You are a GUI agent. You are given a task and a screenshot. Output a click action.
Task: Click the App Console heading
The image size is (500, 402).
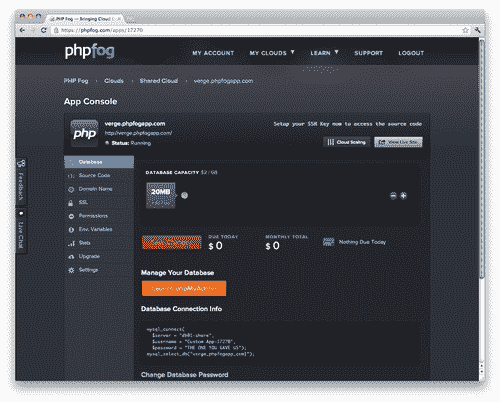pos(90,101)
